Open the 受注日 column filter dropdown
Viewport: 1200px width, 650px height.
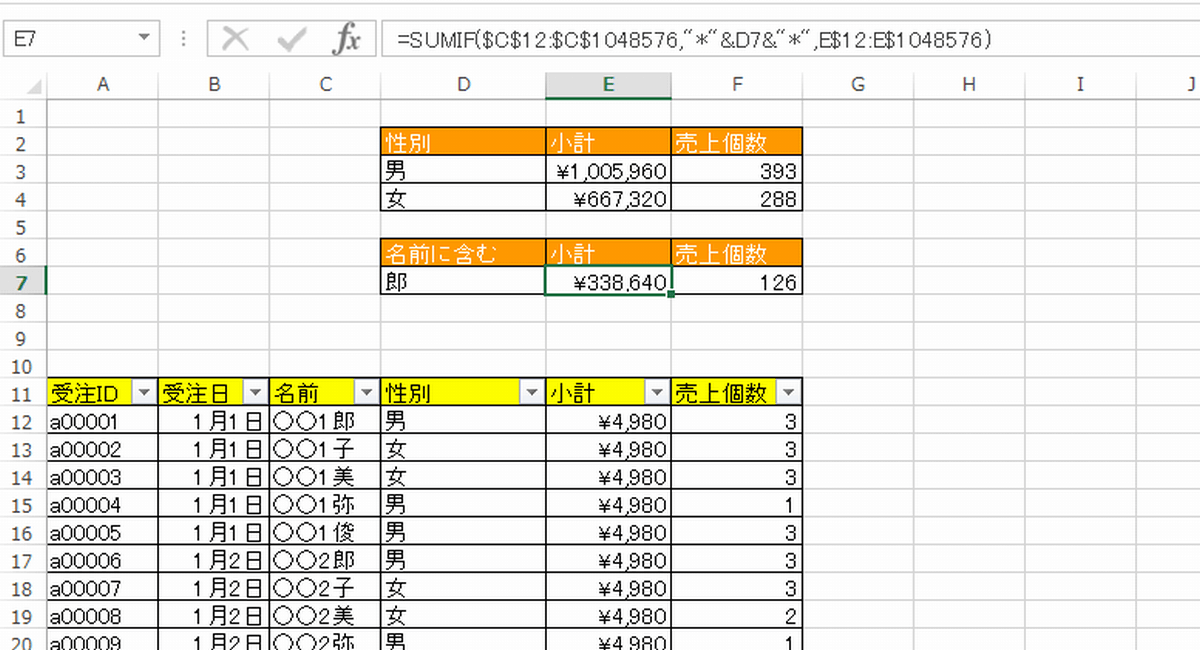tap(256, 393)
